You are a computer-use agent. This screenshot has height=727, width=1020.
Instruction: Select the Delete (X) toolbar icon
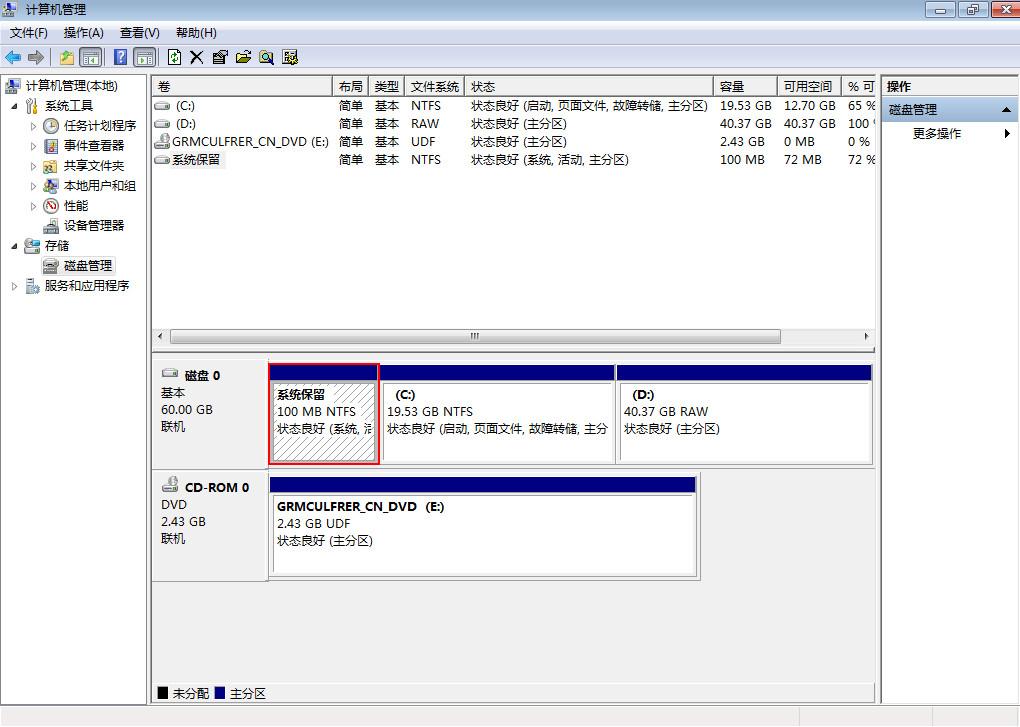[x=196, y=57]
